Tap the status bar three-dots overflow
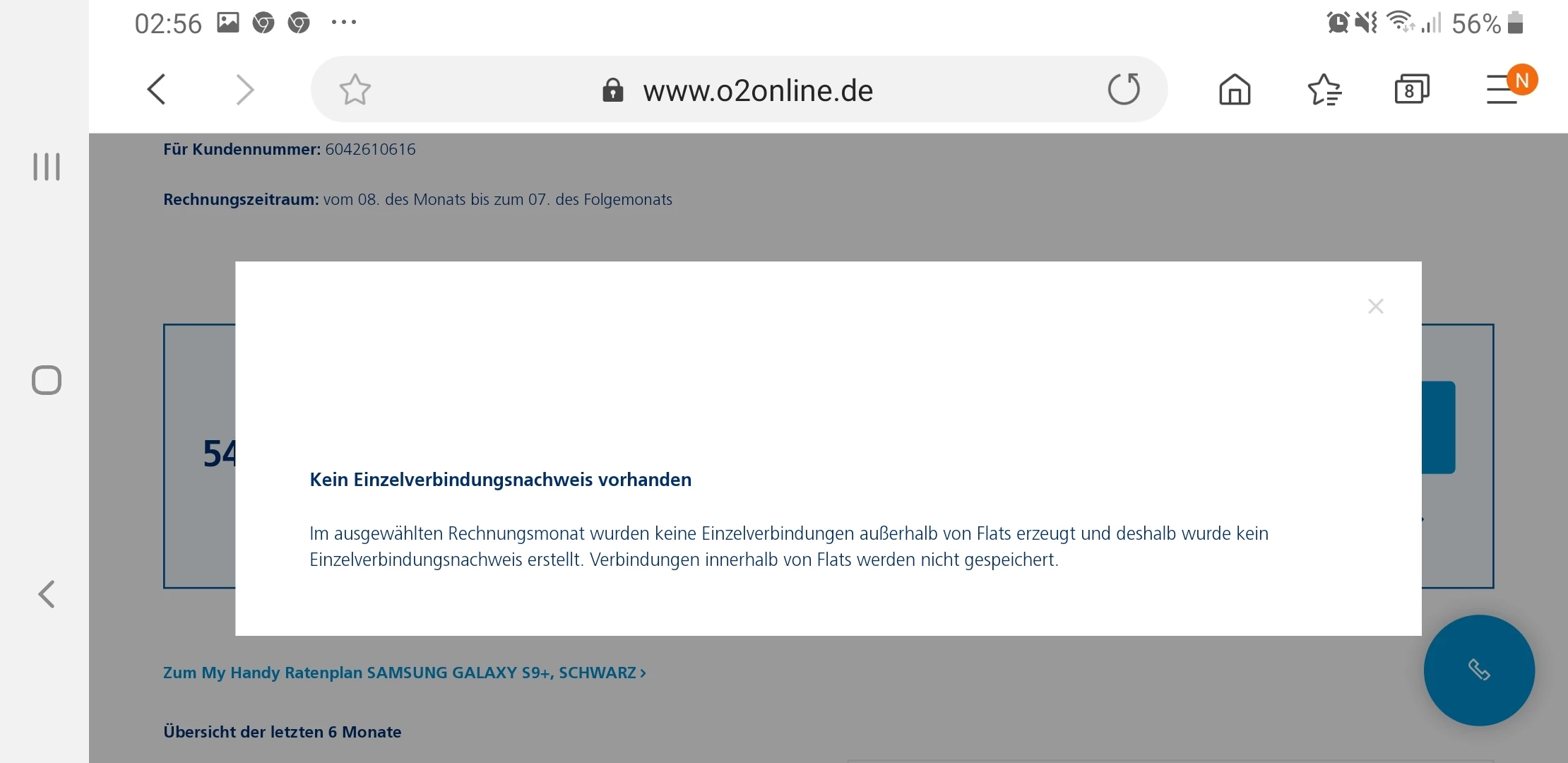This screenshot has height=763, width=1568. (344, 23)
